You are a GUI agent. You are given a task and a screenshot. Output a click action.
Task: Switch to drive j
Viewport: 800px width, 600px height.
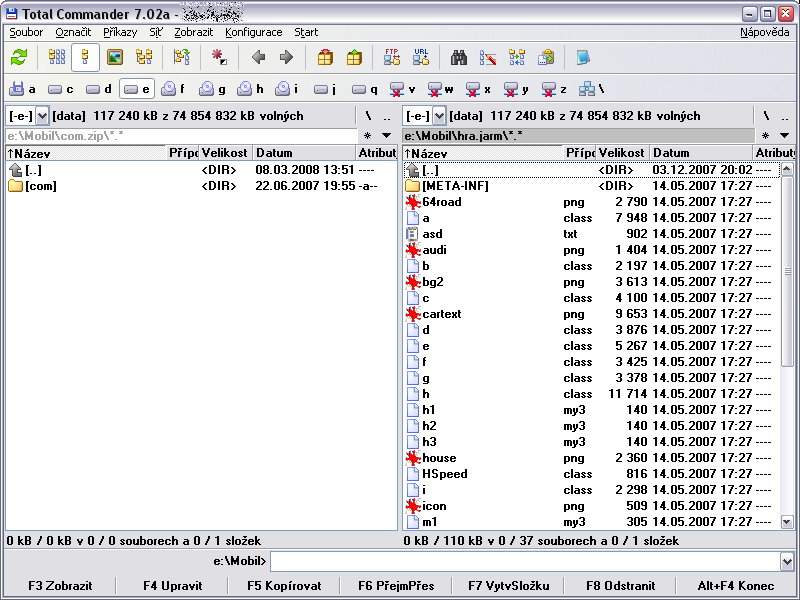click(325, 89)
